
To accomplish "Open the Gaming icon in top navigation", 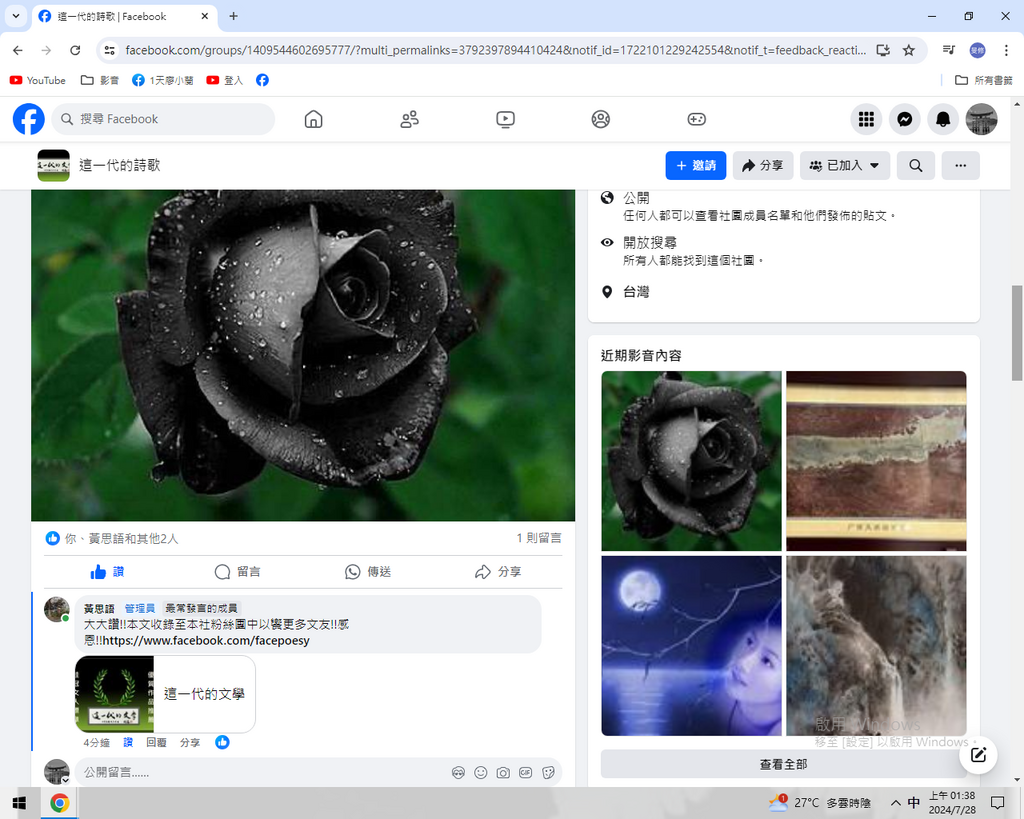I will 696,119.
